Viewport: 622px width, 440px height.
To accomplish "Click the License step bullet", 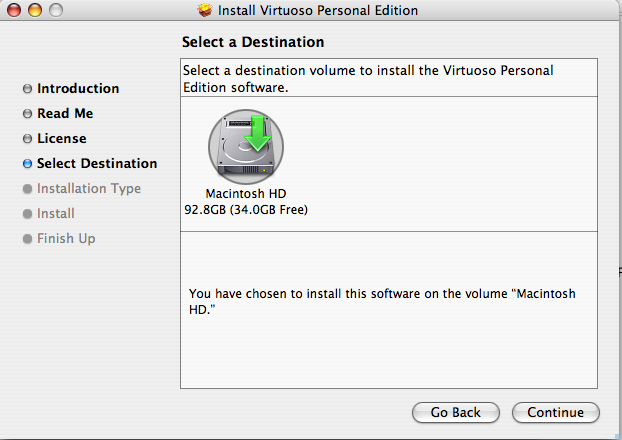I will point(27,138).
